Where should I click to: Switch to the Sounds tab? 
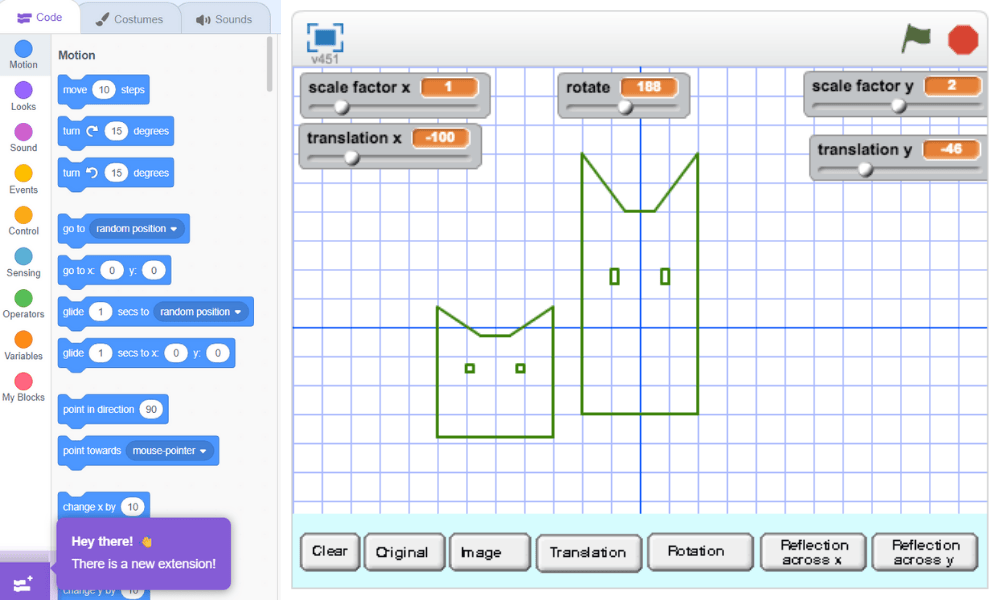[x=224, y=19]
